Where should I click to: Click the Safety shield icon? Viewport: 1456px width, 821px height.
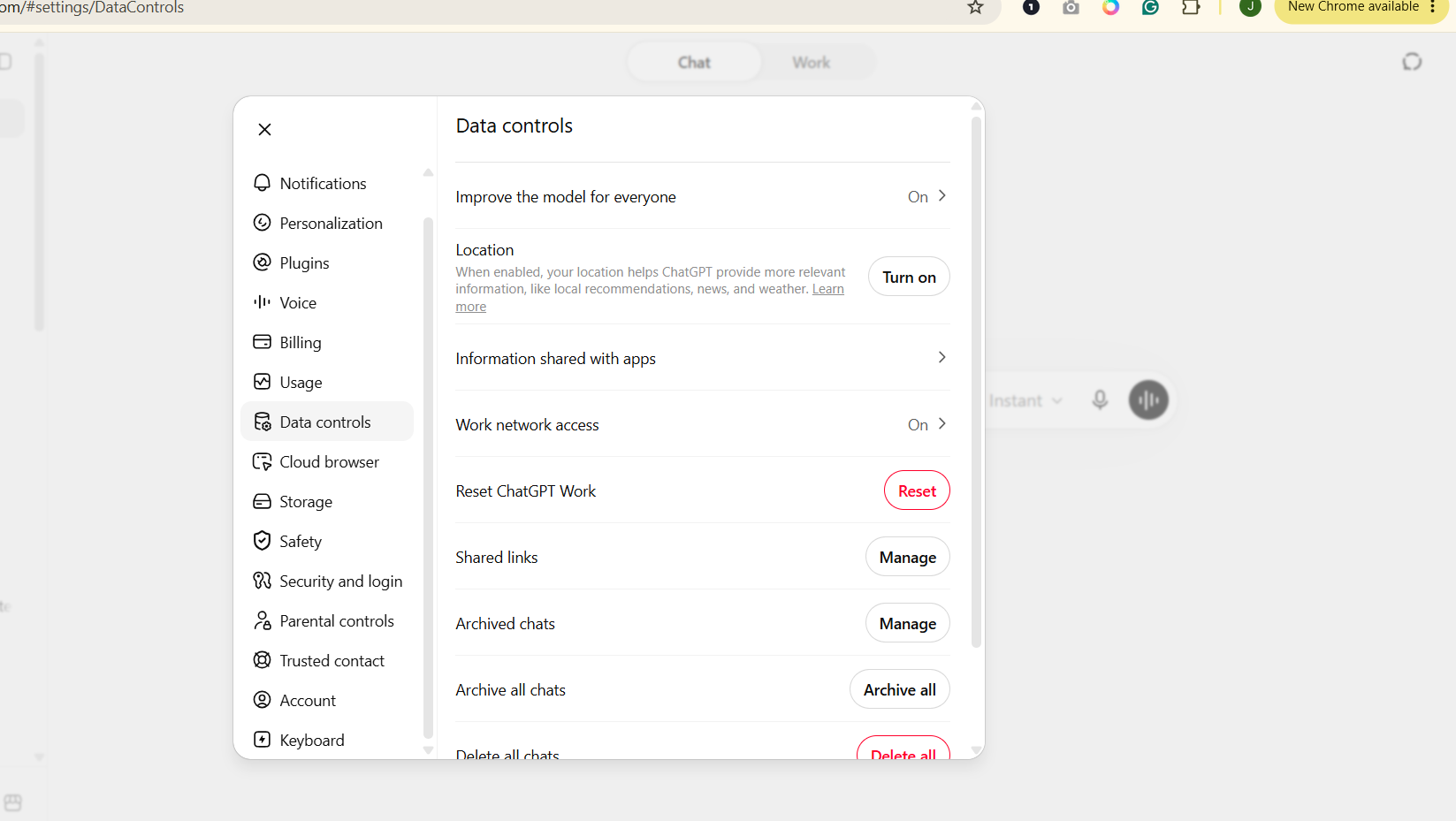point(262,541)
